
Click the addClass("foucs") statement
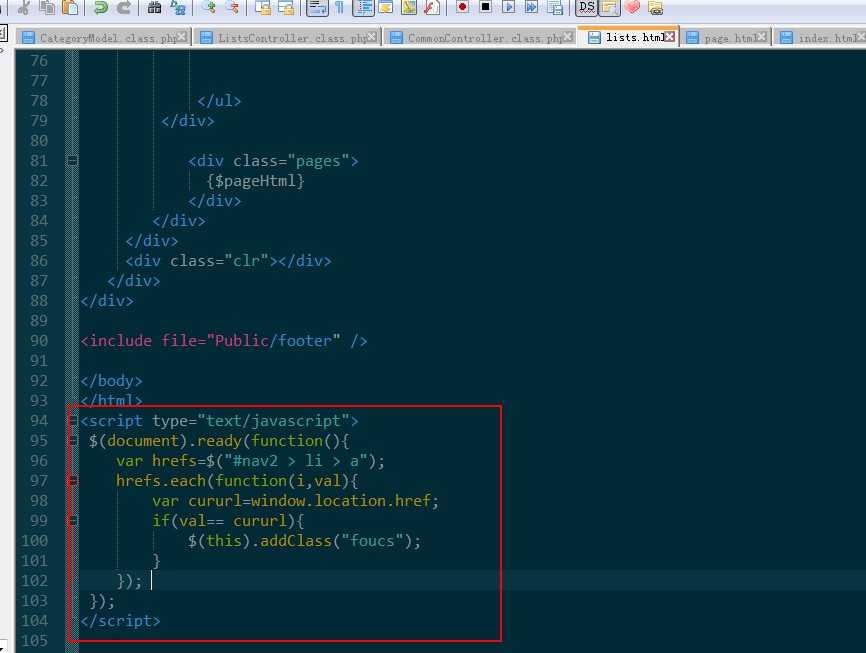pyautogui.click(x=304, y=541)
